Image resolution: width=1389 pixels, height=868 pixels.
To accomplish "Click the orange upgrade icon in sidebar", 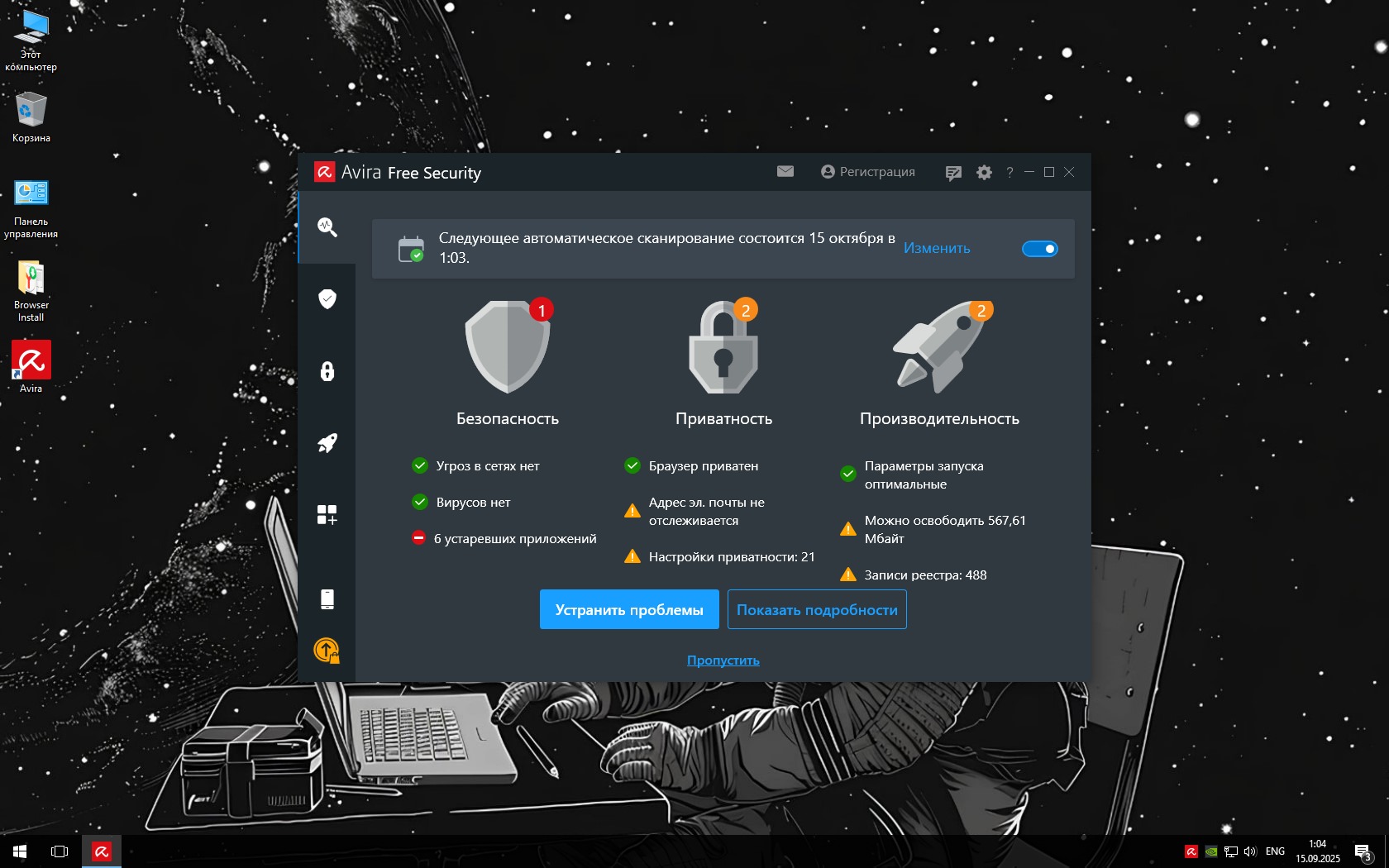I will click(x=327, y=651).
